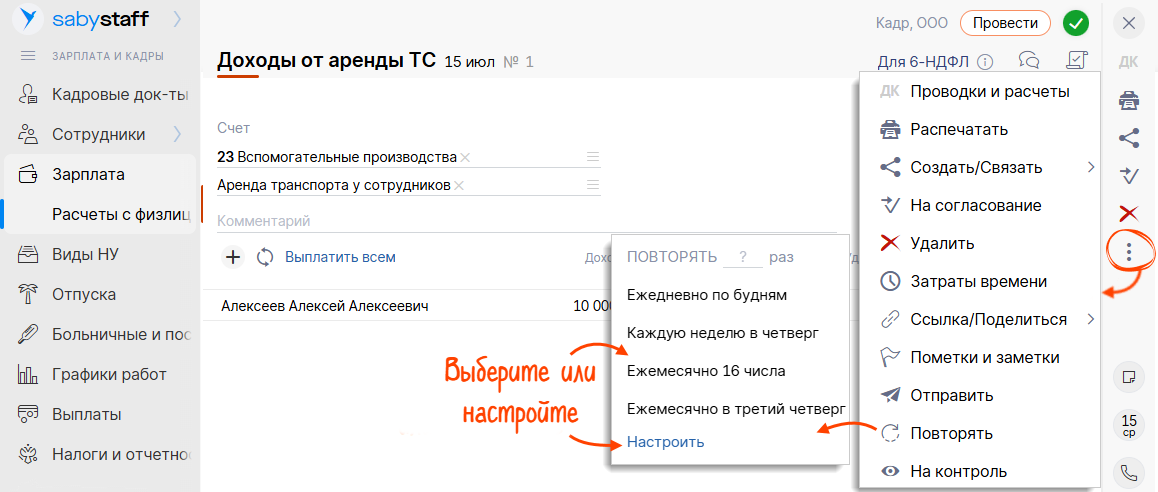
Task: Open Расчеты с физлицами subsection
Action: [x=122, y=214]
